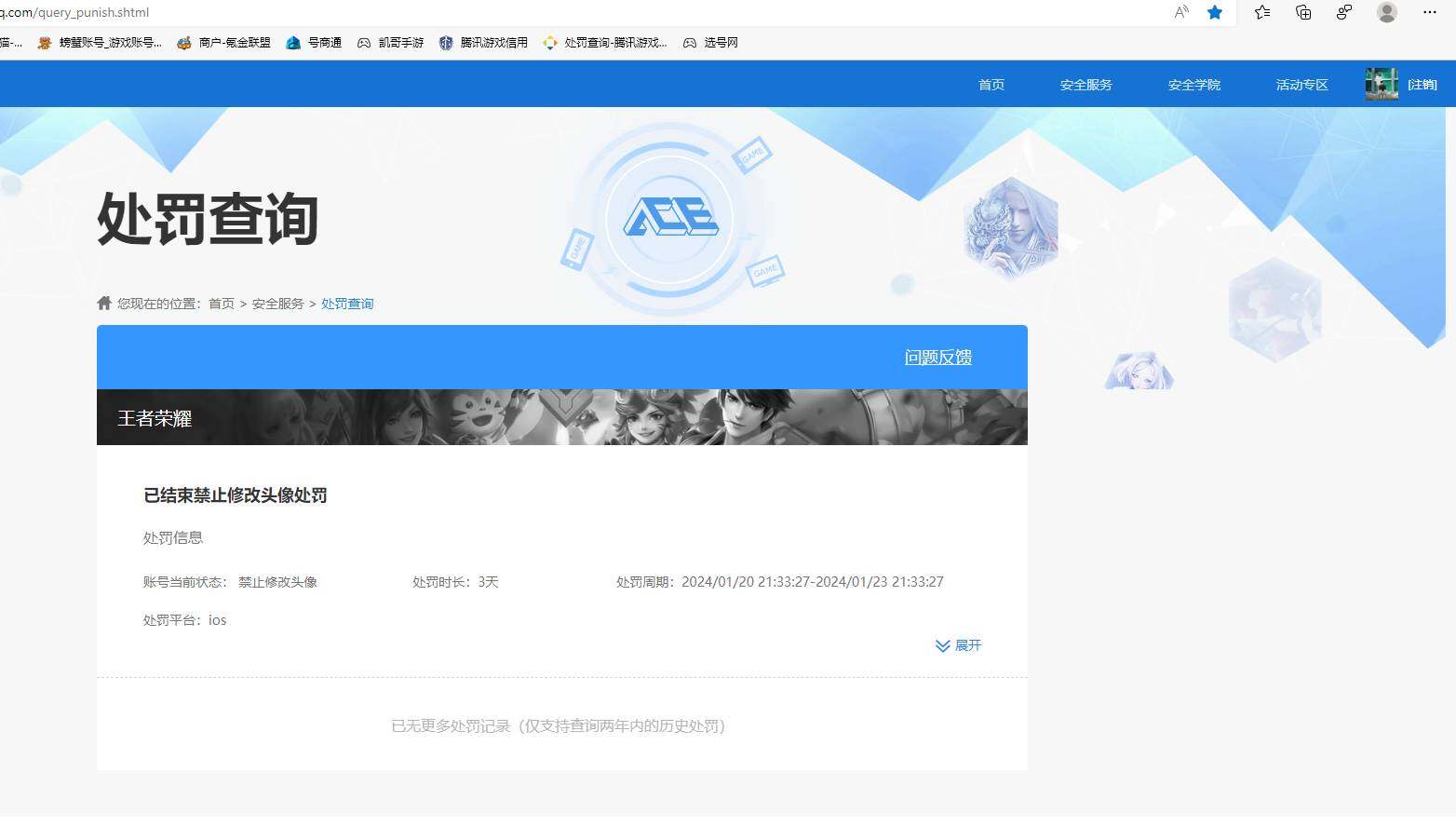Click the profile avatar in the navigation bar
This screenshot has width=1456, height=826.
coord(1381,84)
